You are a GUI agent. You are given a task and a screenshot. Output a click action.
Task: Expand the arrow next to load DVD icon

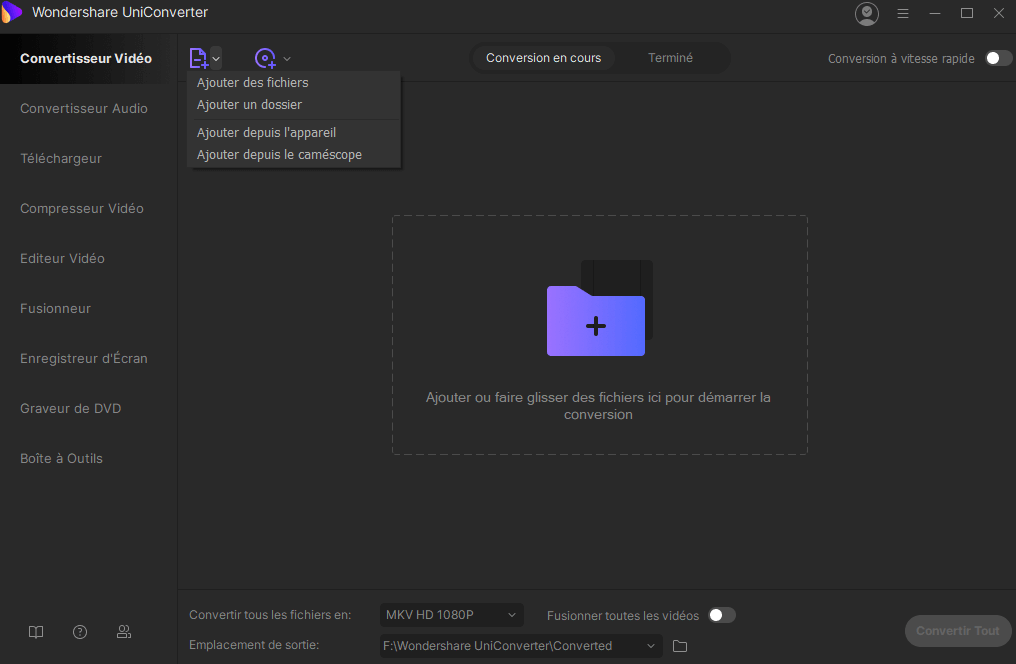click(x=287, y=59)
